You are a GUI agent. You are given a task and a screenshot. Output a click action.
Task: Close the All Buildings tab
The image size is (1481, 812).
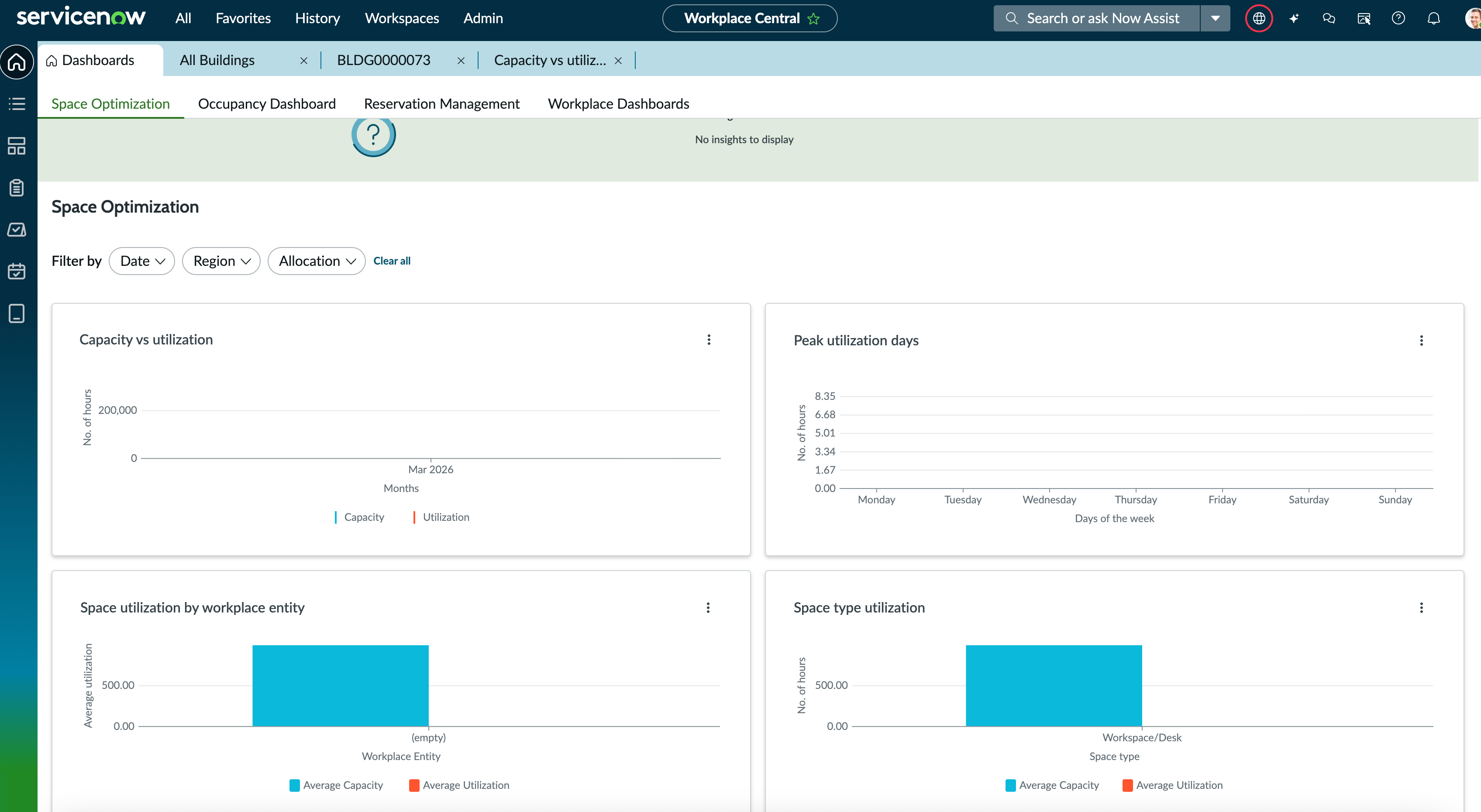point(303,60)
